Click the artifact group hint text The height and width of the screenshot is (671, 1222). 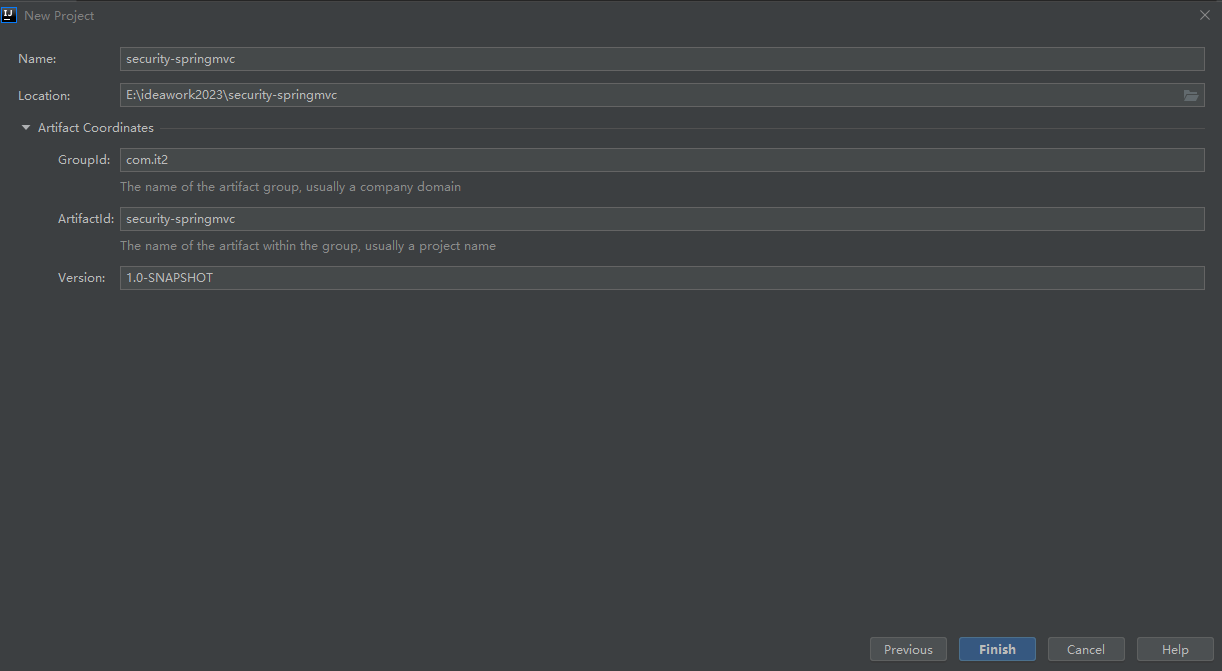coord(290,186)
